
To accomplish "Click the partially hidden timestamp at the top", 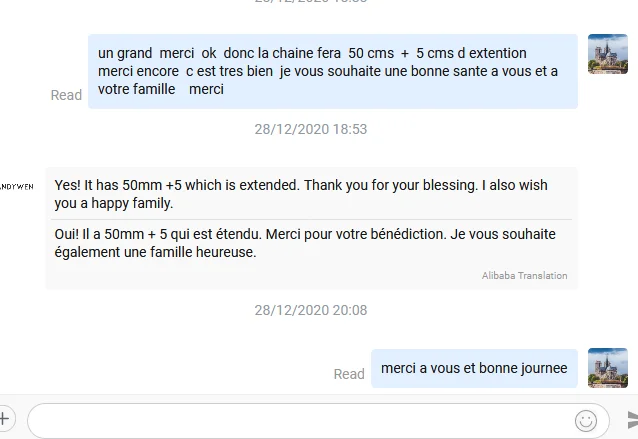I will 310,2.
